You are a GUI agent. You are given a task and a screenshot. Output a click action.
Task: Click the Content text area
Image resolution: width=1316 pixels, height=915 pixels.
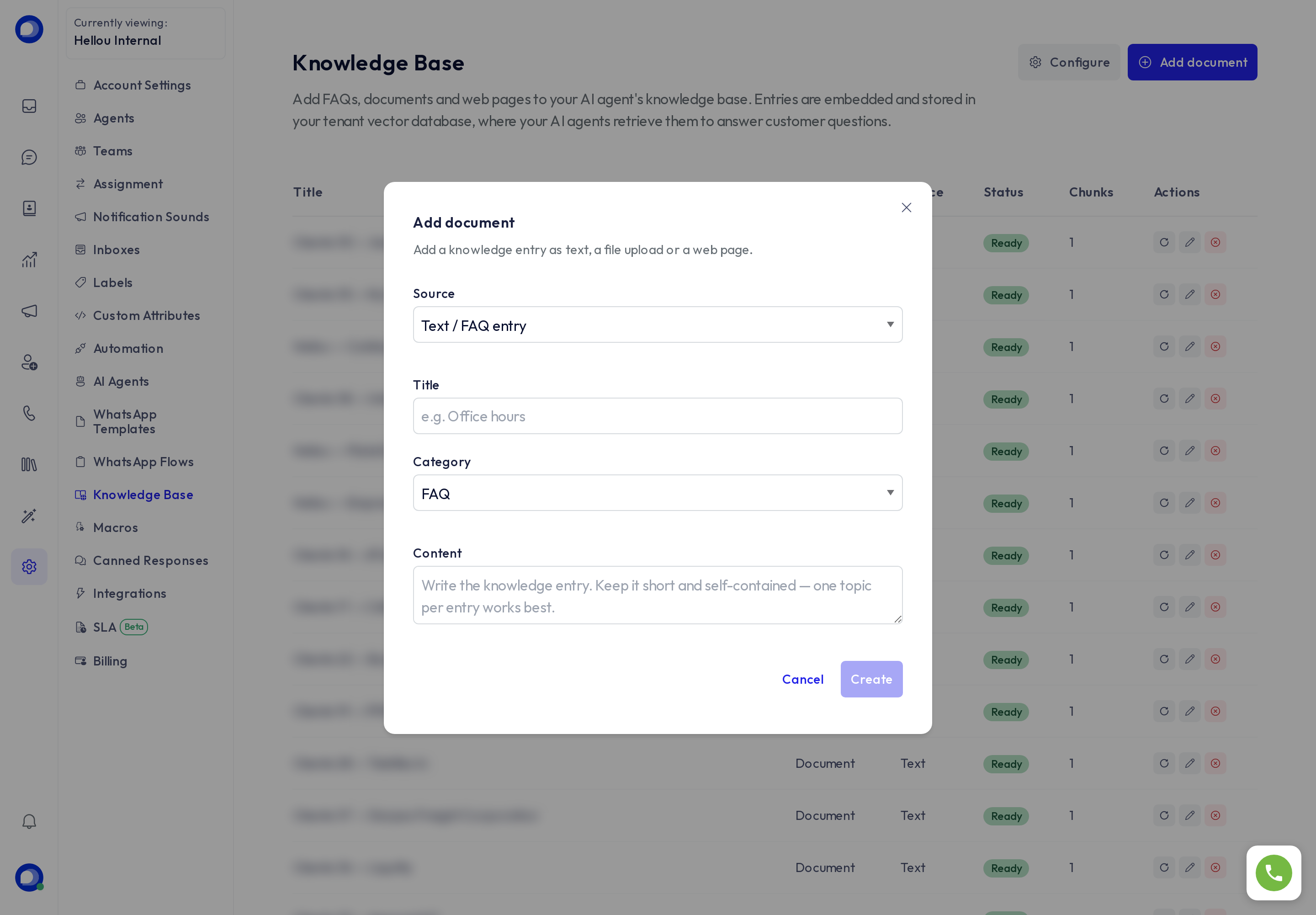click(658, 595)
